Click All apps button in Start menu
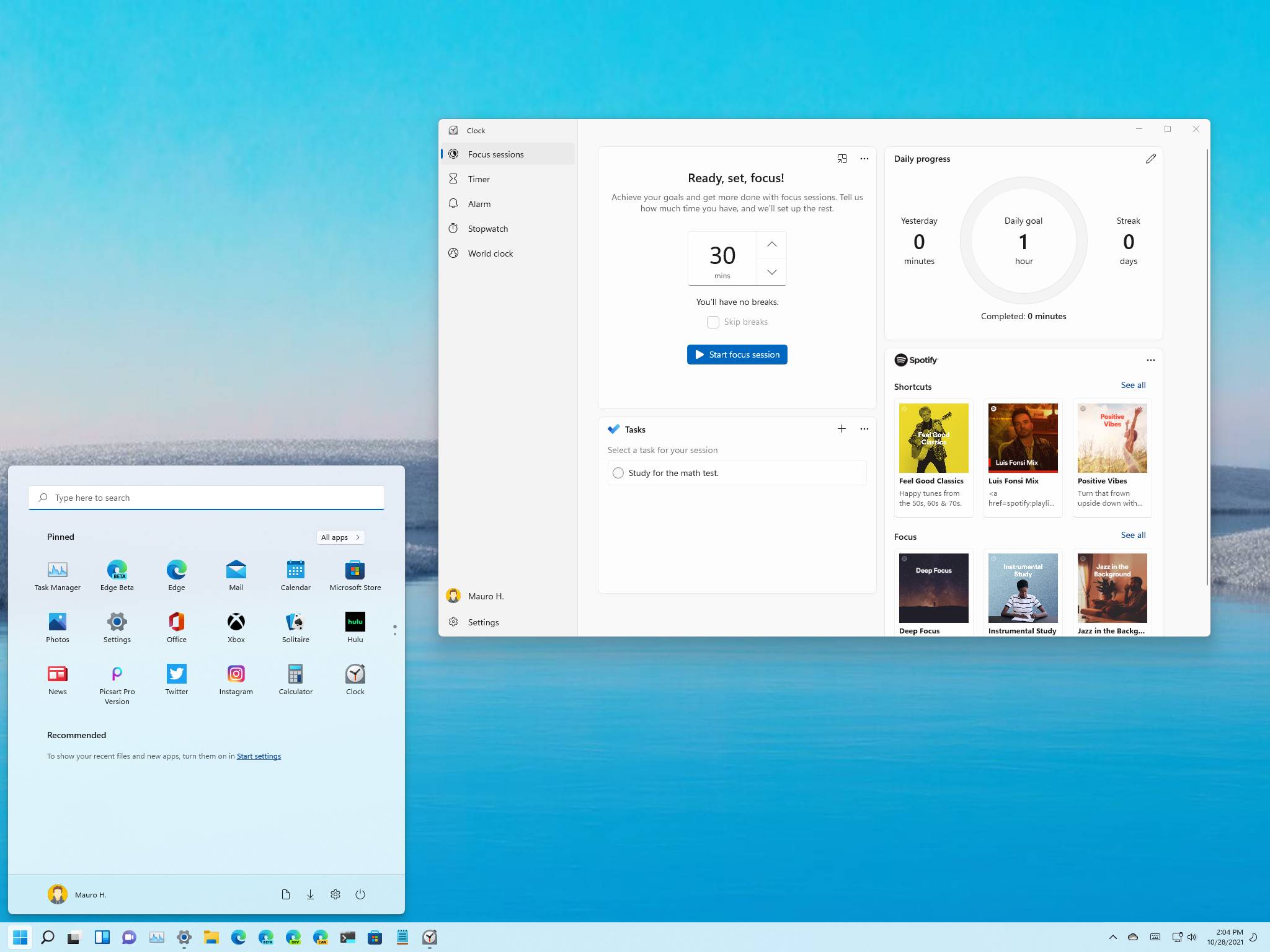 click(x=340, y=536)
